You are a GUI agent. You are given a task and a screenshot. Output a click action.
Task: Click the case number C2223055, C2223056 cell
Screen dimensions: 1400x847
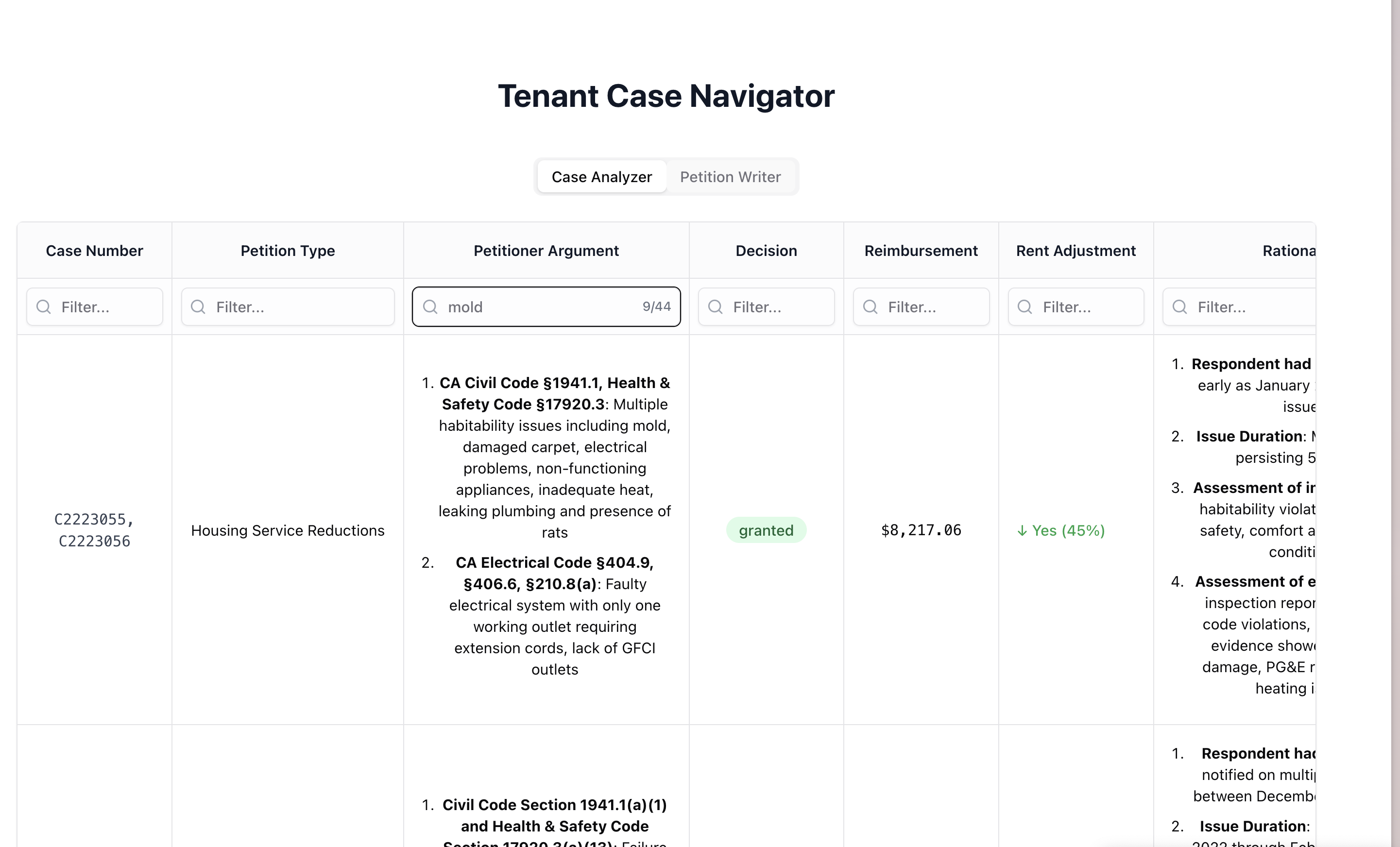click(94, 530)
